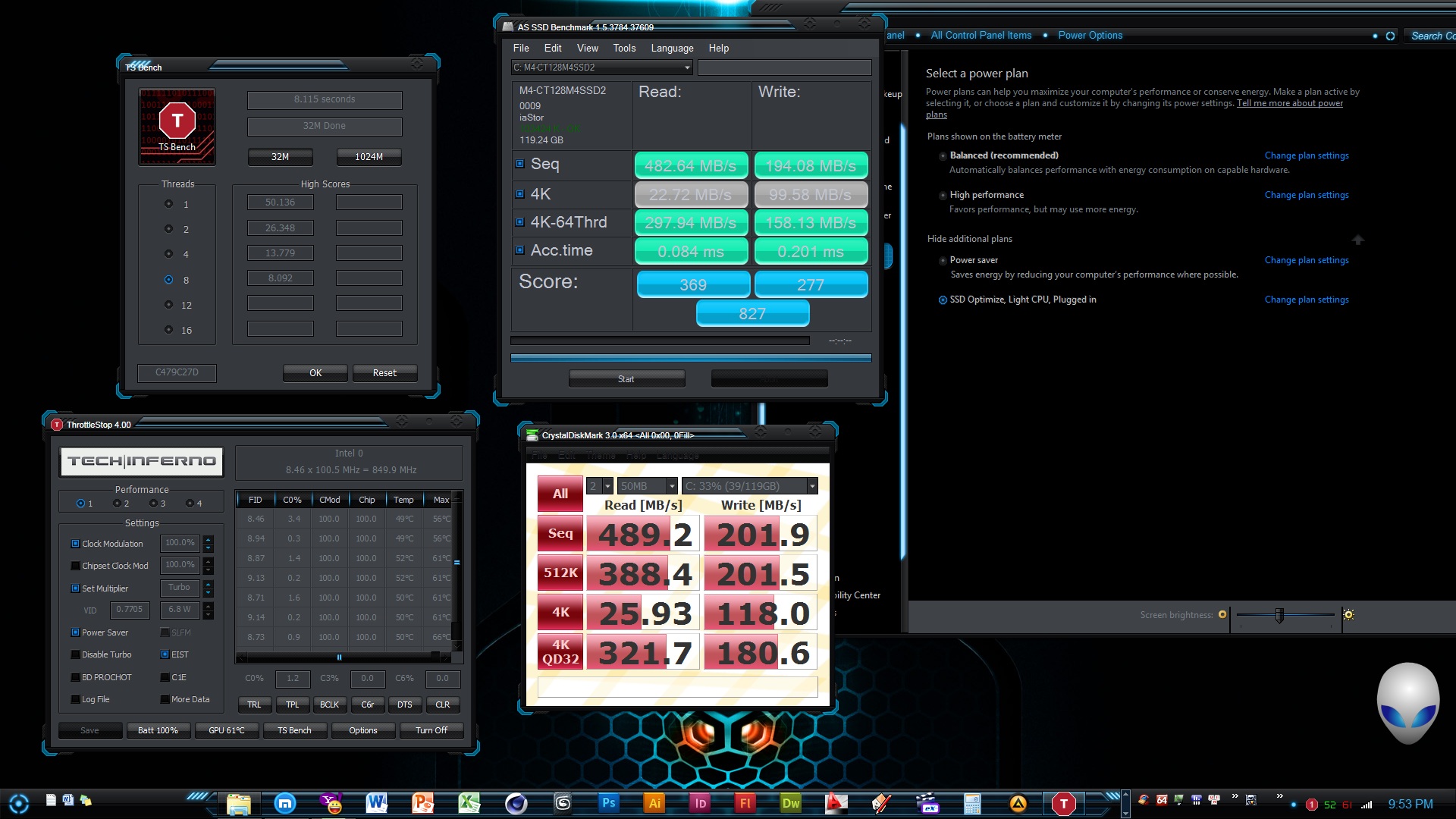Launch Photoshop from the taskbar
The height and width of the screenshot is (819, 1456).
[x=608, y=804]
